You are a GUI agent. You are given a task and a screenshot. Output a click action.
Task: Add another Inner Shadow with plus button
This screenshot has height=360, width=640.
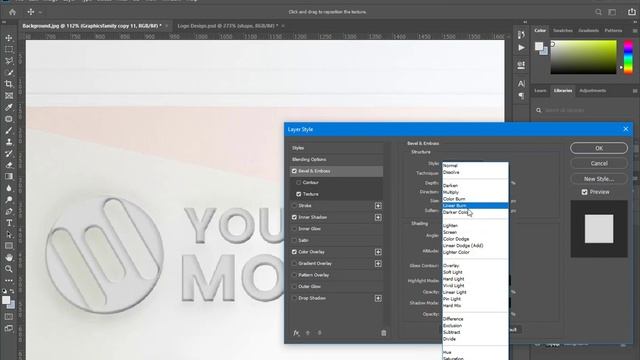click(x=378, y=217)
